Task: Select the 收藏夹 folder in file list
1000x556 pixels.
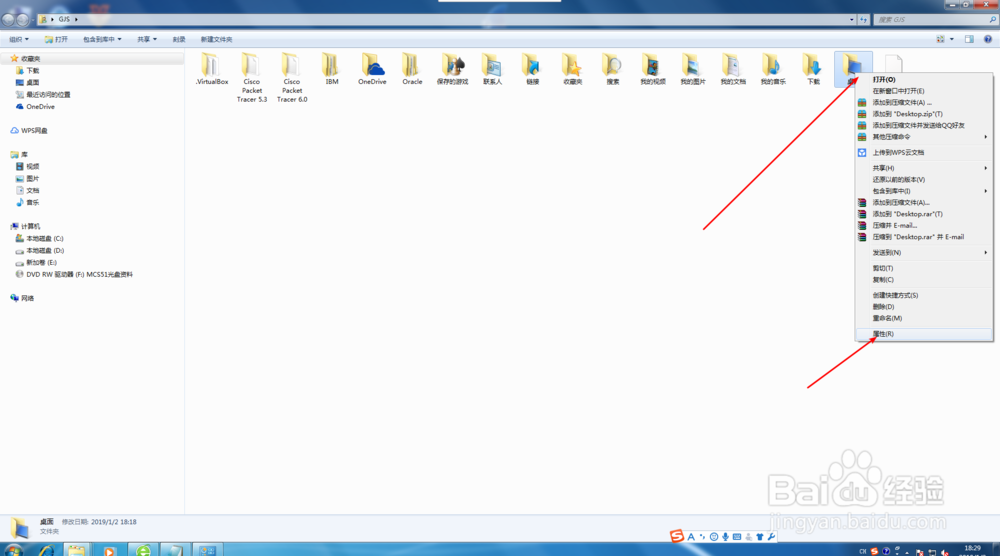Action: tap(572, 69)
